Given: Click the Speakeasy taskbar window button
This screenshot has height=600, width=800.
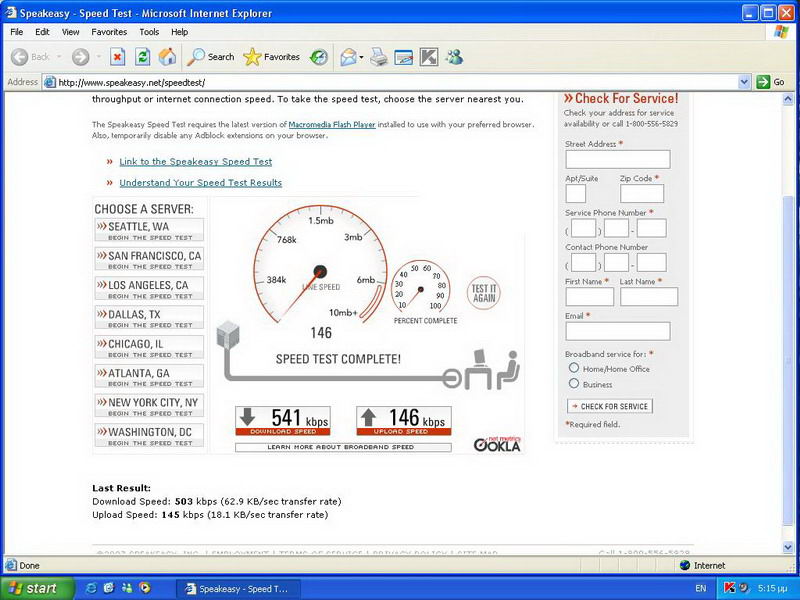Looking at the screenshot, I should pos(238,589).
